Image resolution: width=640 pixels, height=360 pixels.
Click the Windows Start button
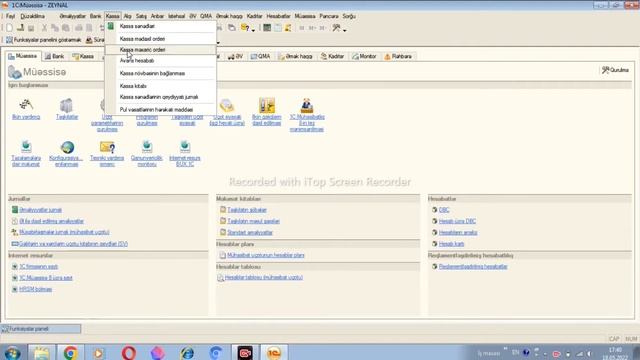(x=12, y=353)
